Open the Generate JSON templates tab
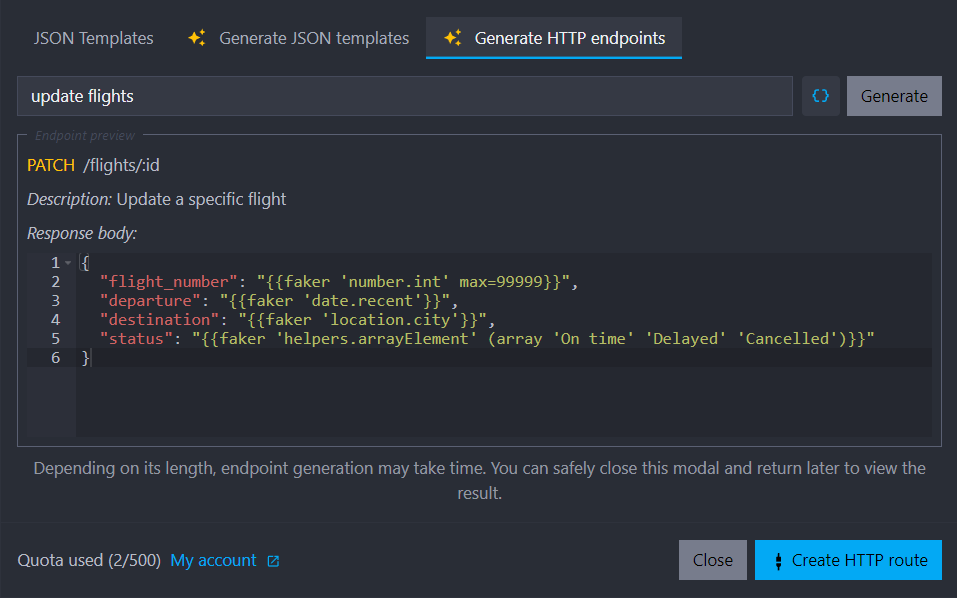957x598 pixels. (313, 38)
